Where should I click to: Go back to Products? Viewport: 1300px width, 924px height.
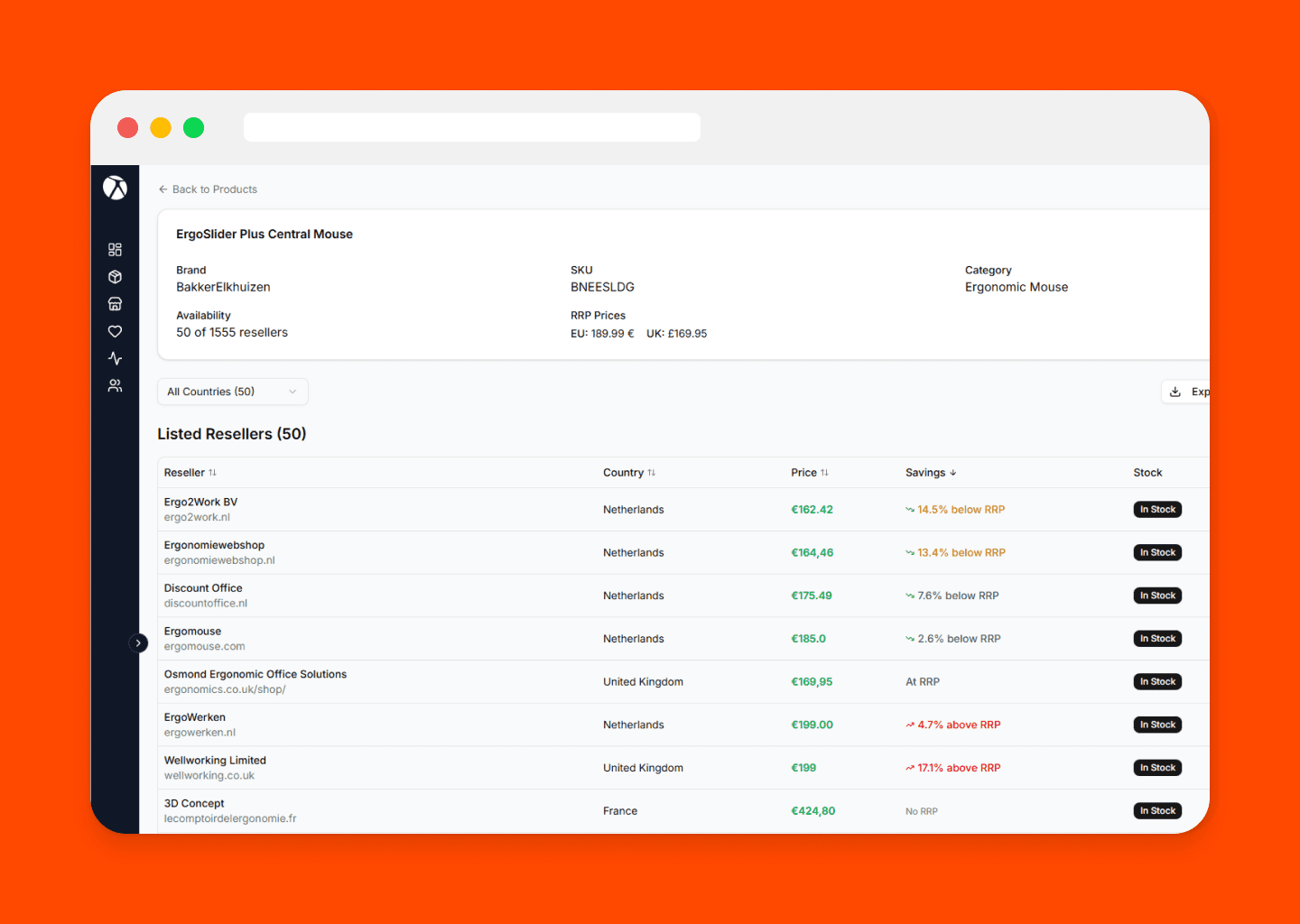click(x=208, y=189)
